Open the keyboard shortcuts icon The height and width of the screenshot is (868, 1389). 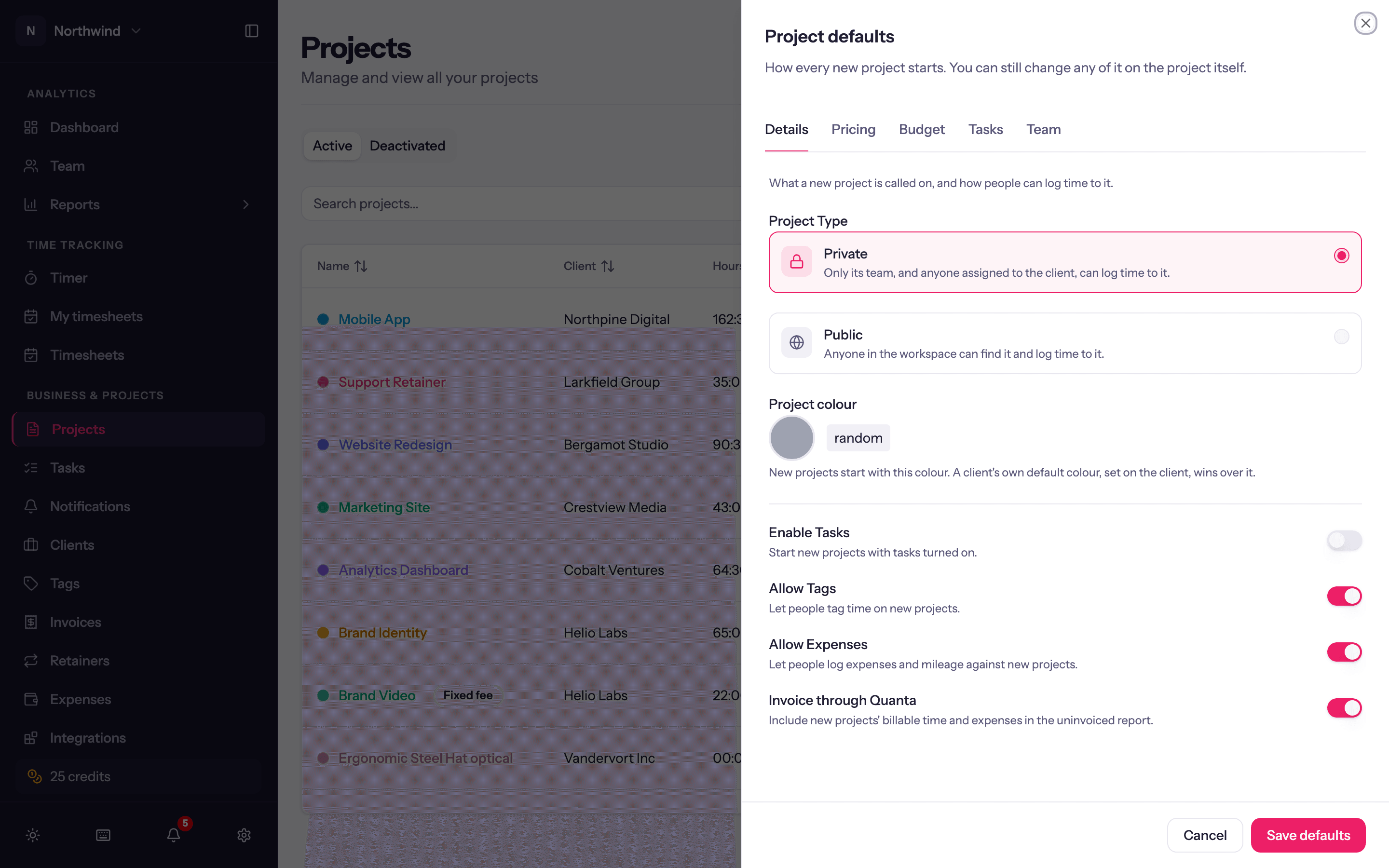coord(103,835)
